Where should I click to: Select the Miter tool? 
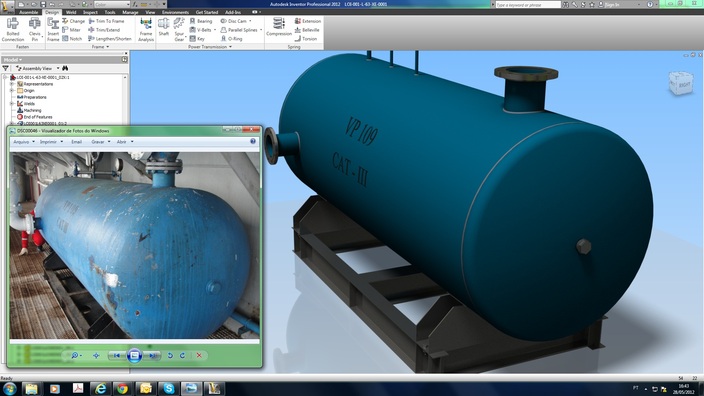coord(71,30)
